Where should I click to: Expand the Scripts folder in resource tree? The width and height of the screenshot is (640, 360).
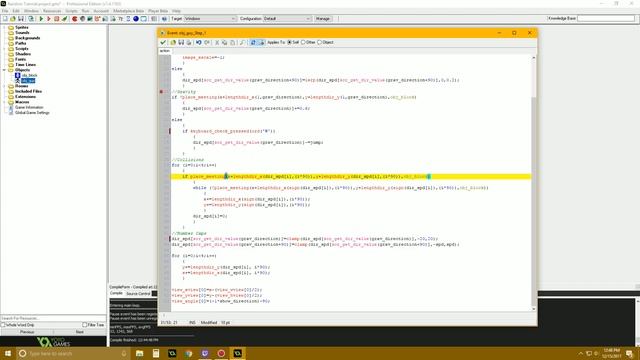[x=4, y=49]
